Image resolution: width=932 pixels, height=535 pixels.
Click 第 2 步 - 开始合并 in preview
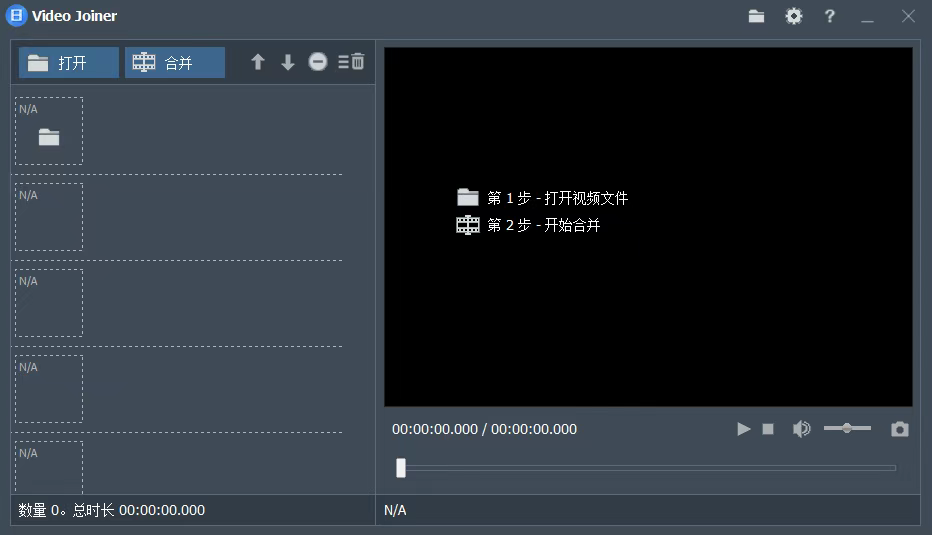[544, 225]
